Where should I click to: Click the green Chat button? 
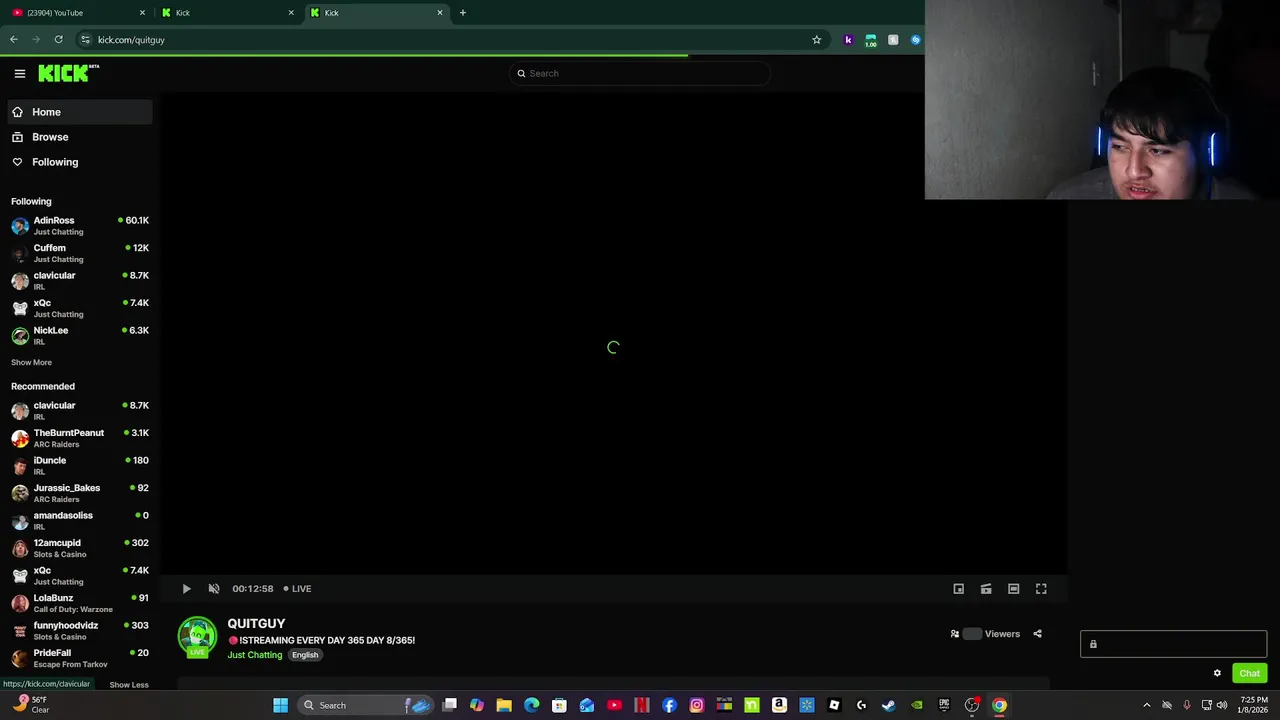[1249, 673]
